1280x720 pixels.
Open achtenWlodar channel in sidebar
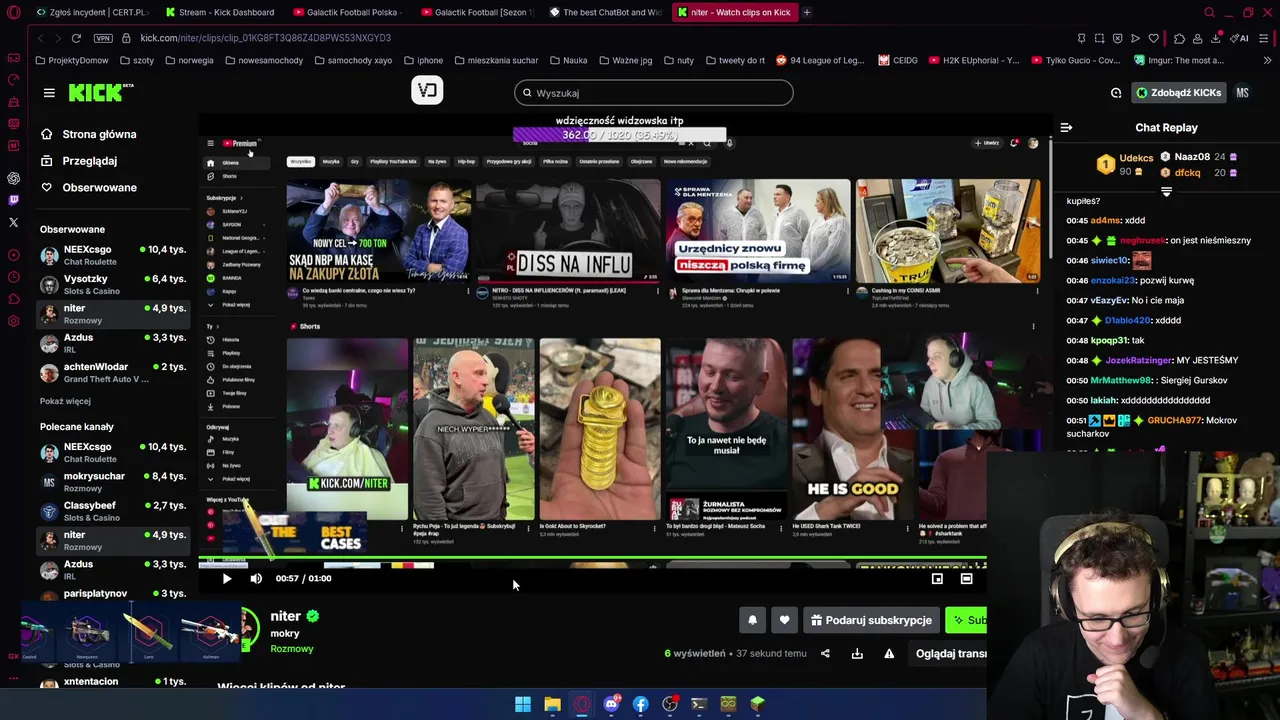tap(112, 372)
